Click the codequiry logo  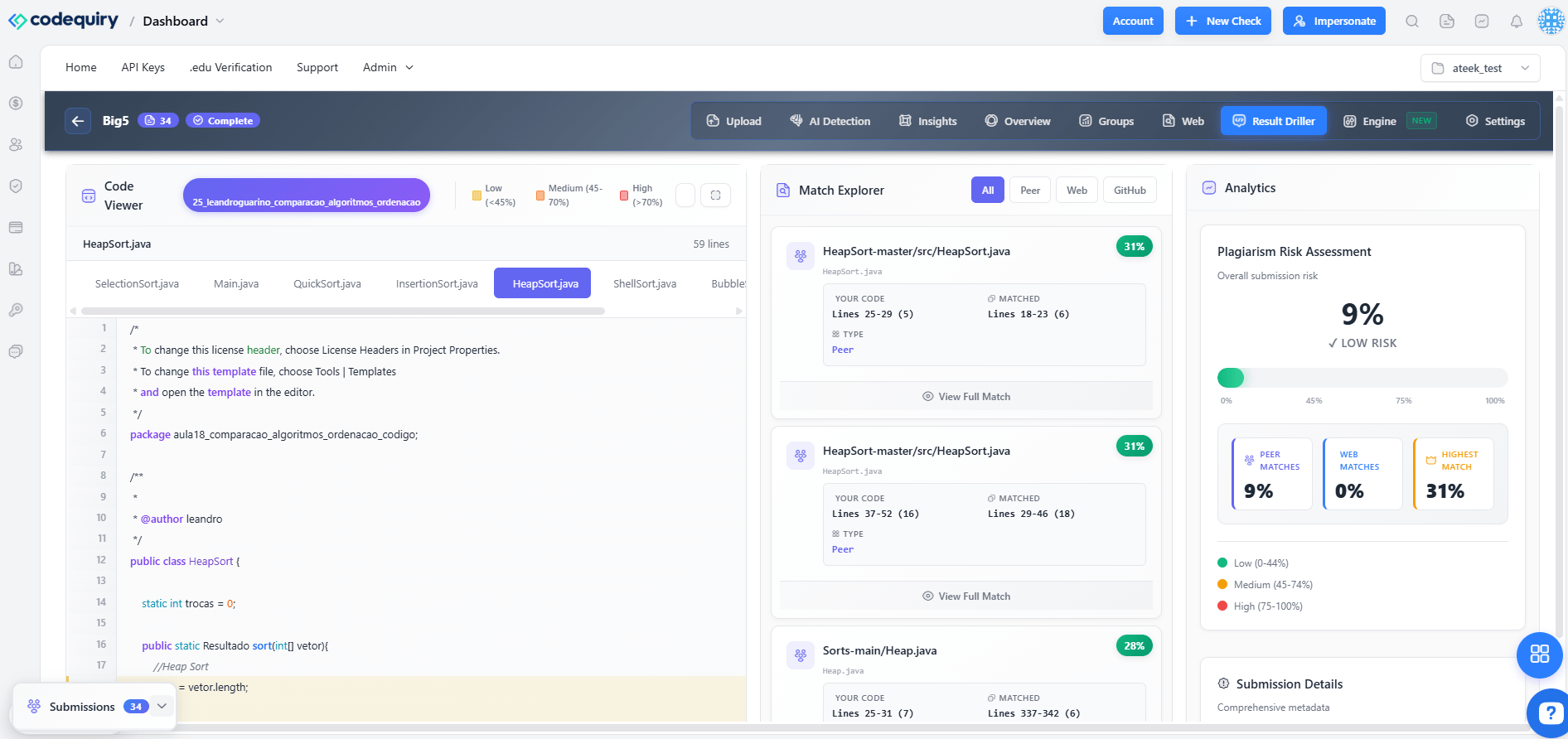pos(64,20)
